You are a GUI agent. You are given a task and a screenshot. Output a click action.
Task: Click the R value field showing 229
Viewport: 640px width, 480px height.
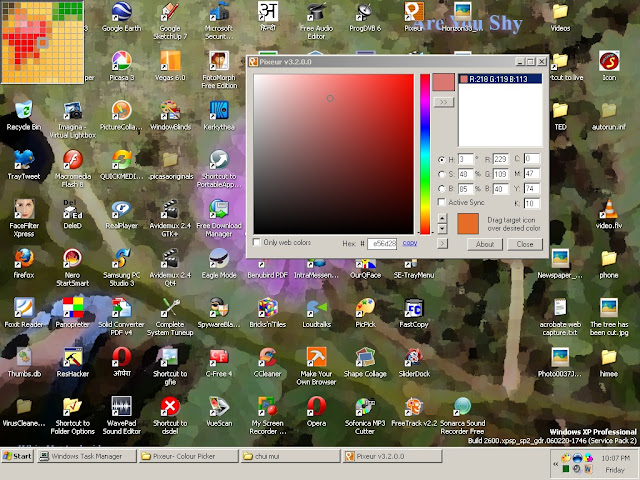(x=500, y=159)
